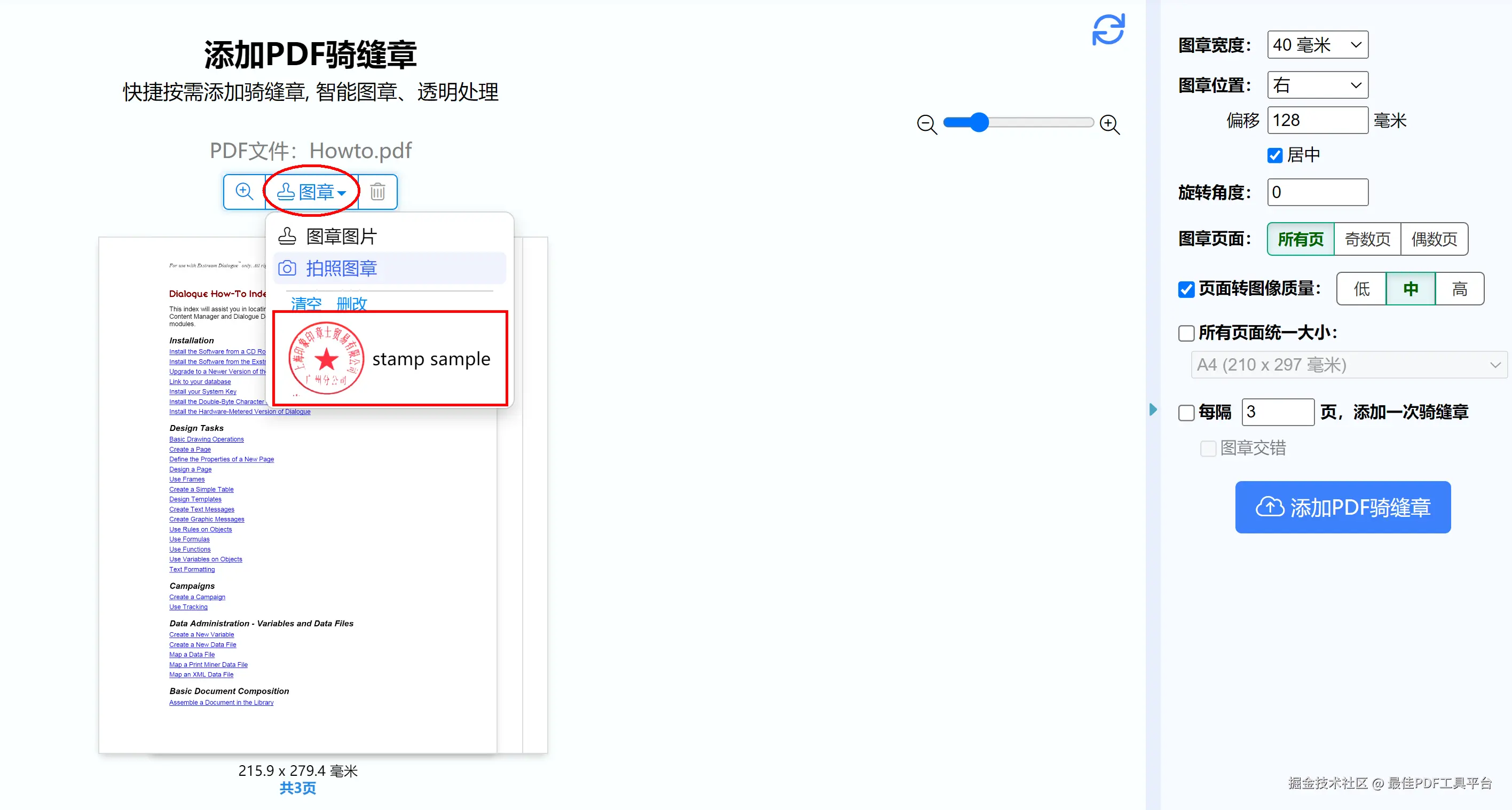Click the zoom in magnifier icon
1512x810 pixels.
1109,124
